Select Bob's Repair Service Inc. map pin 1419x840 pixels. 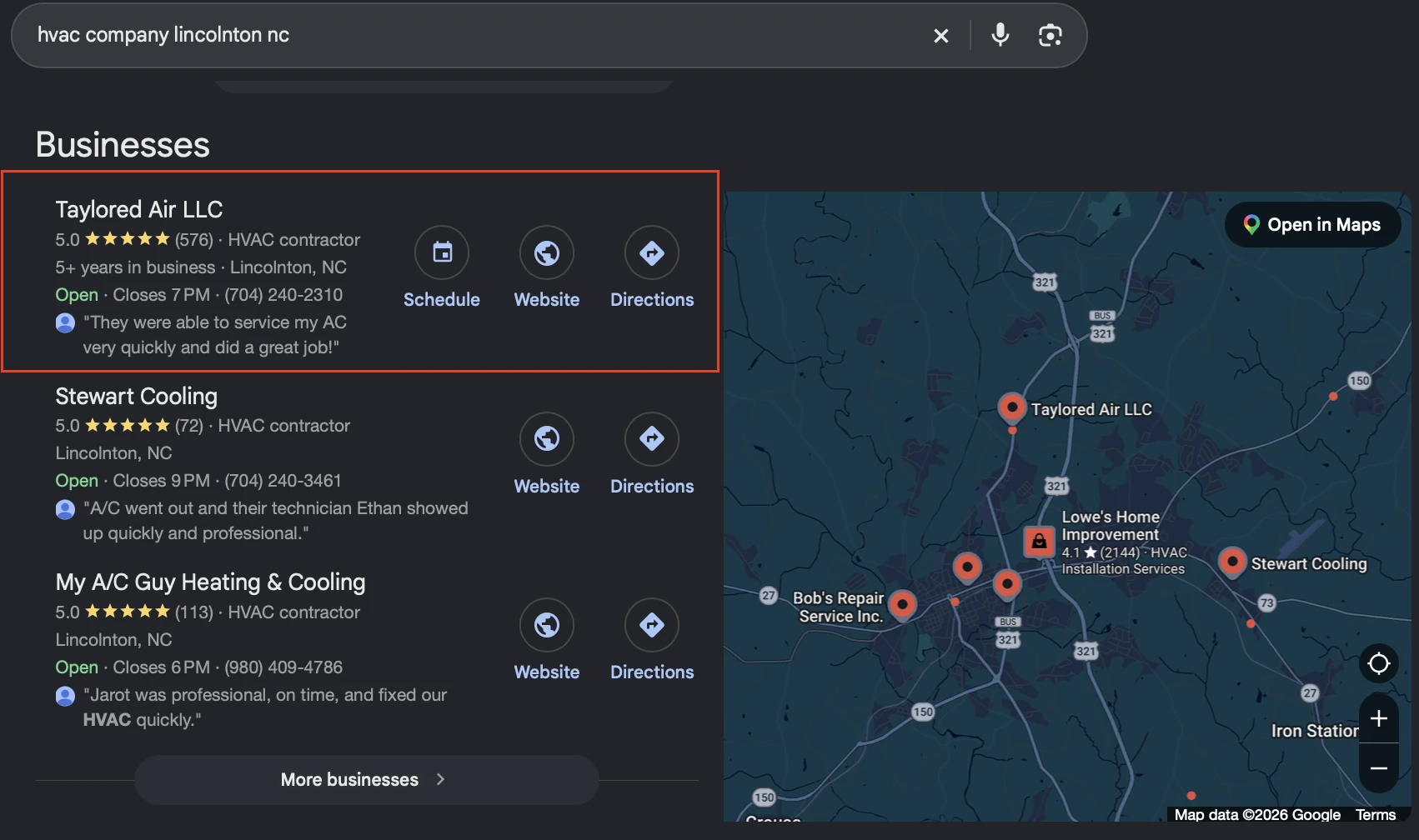coord(902,605)
